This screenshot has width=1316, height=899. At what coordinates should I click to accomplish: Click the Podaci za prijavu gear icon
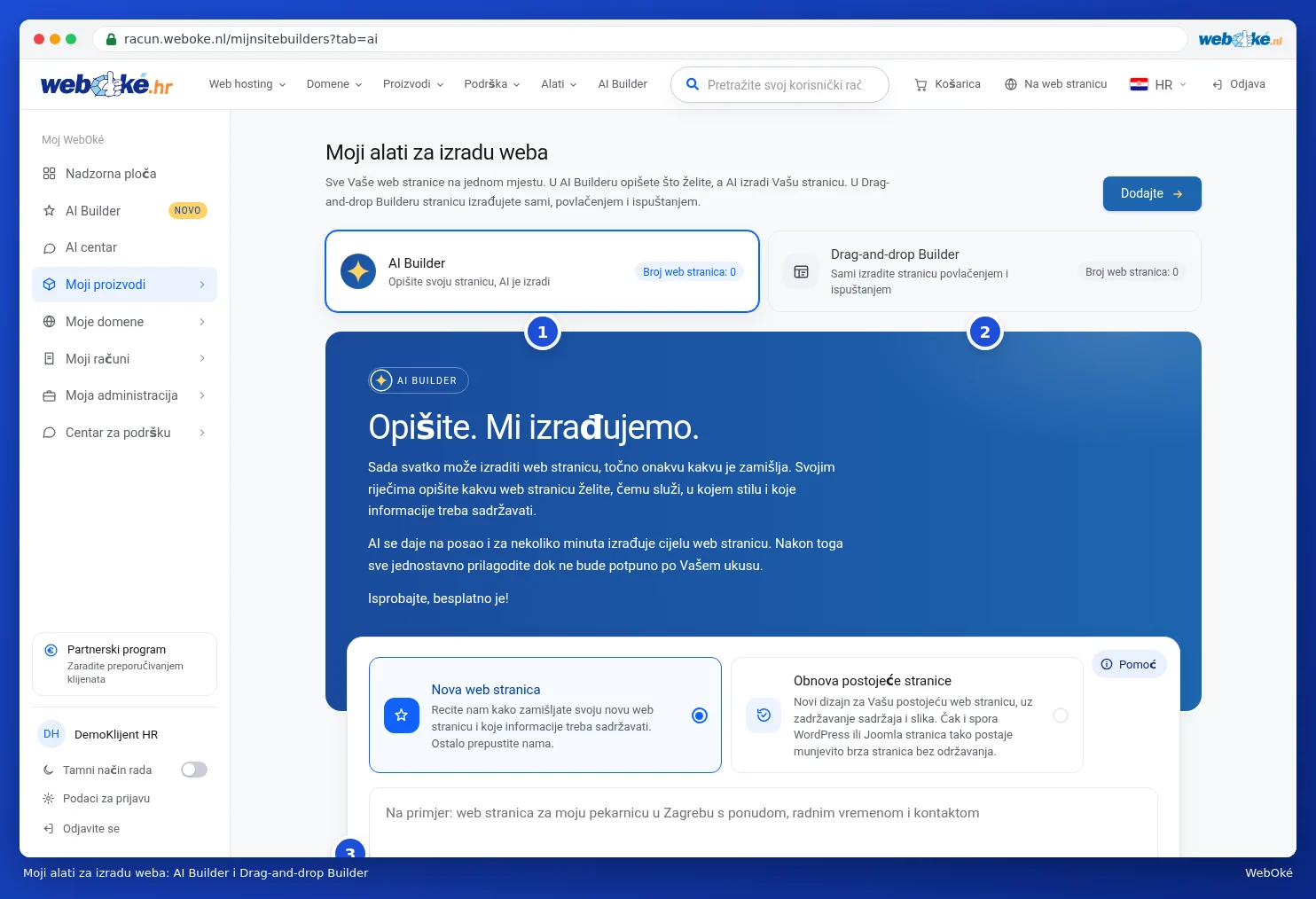click(49, 799)
